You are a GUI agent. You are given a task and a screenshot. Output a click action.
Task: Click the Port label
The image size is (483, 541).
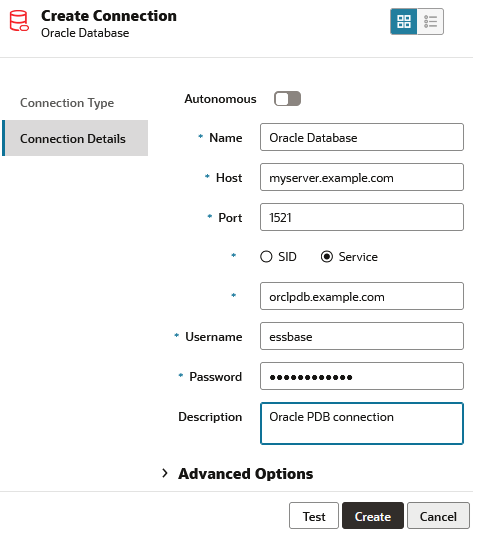[x=230, y=218]
